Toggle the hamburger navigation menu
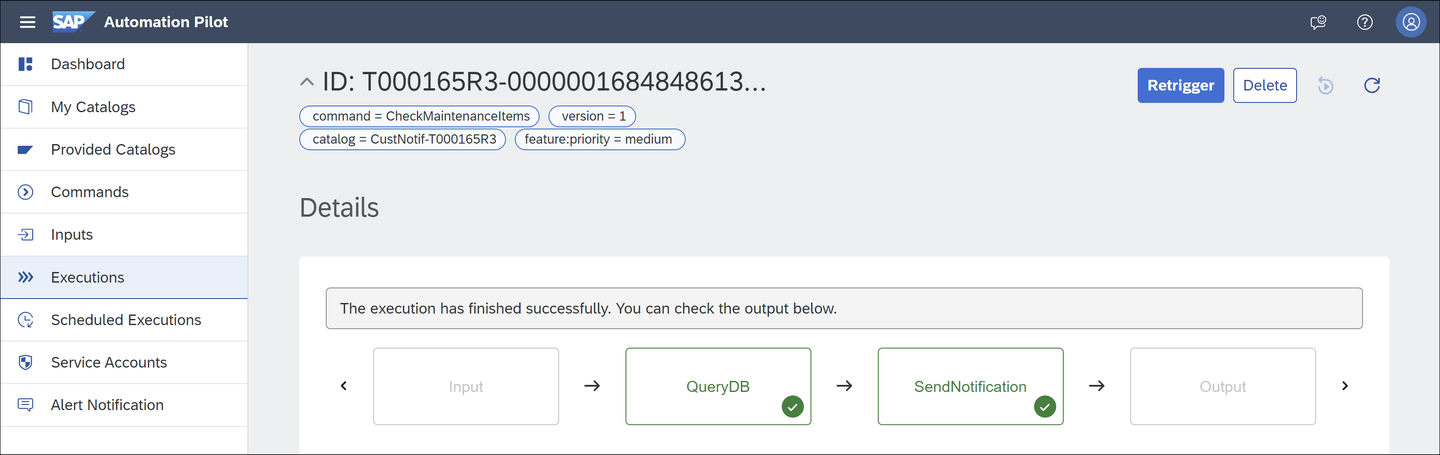Viewport: 1440px width, 455px height. tap(28, 22)
